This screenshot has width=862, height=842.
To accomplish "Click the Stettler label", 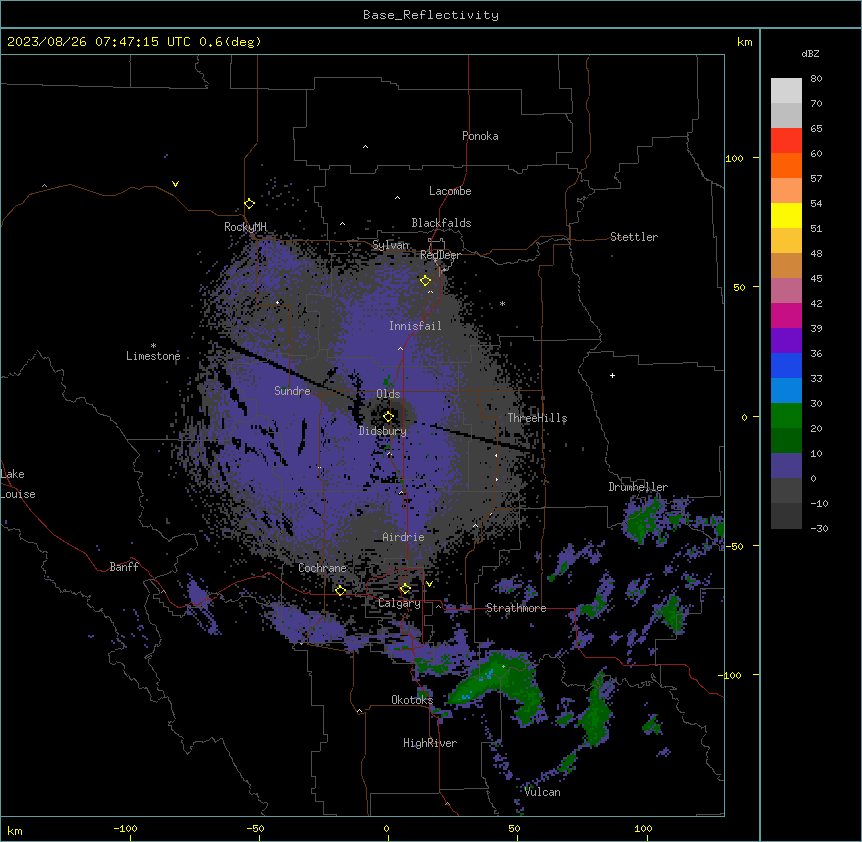I will [x=634, y=237].
